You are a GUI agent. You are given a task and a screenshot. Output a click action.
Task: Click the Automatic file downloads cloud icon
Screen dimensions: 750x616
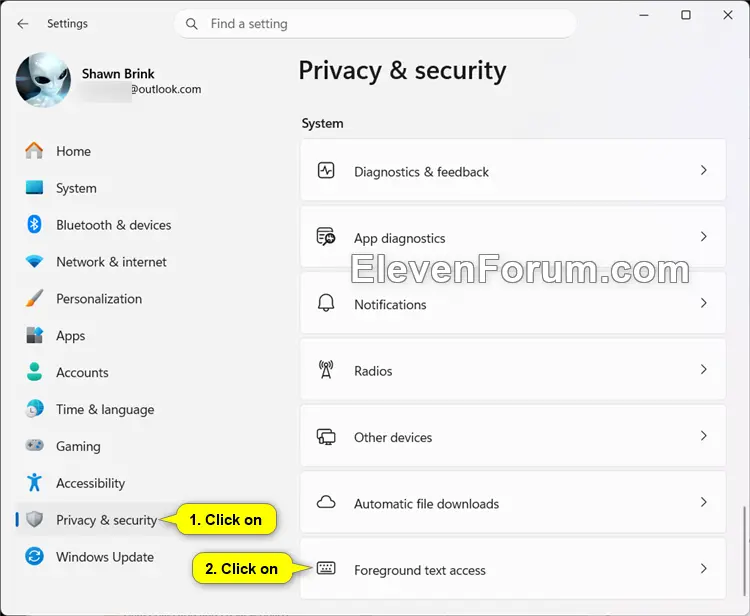[x=326, y=502]
